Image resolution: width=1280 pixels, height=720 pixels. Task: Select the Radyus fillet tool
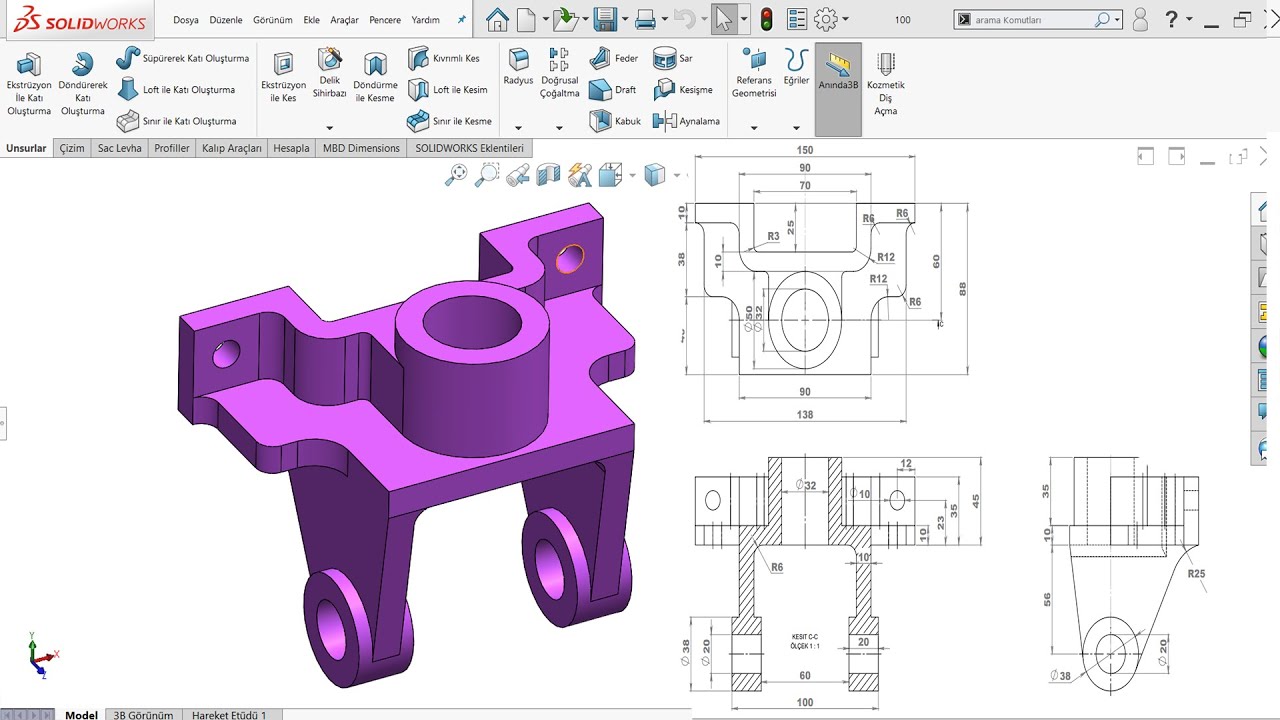click(518, 67)
